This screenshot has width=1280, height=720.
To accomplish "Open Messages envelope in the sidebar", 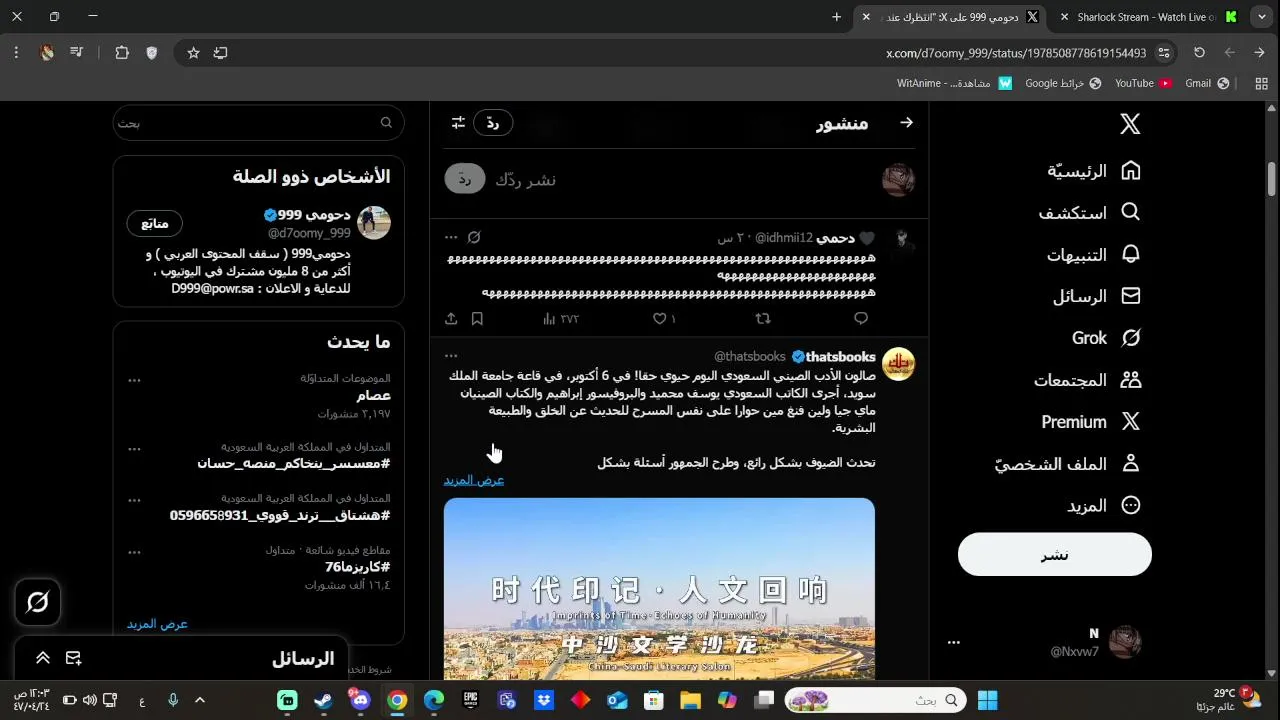I will click(1096, 297).
